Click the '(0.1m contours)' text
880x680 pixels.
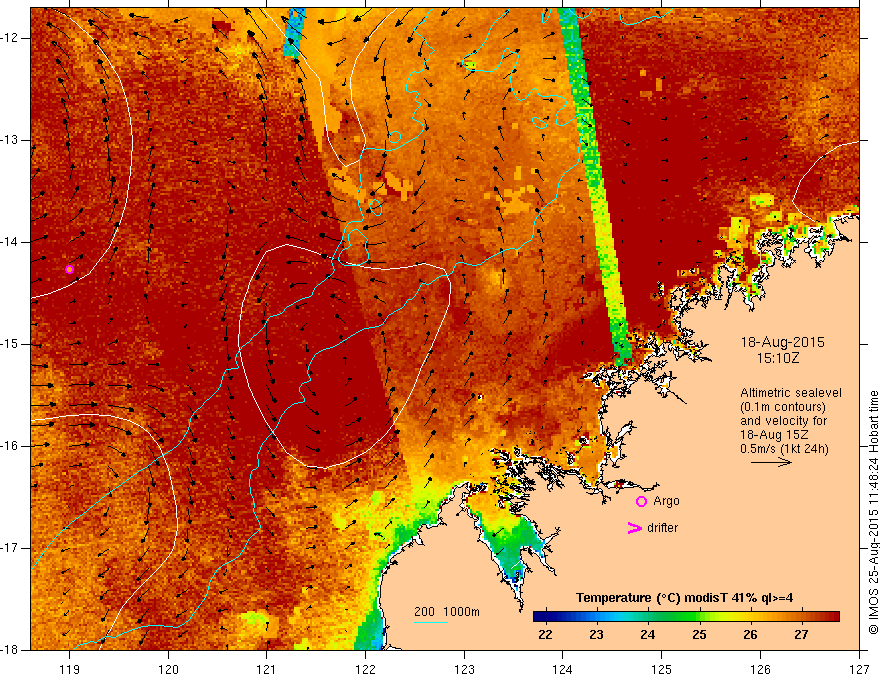tap(783, 407)
